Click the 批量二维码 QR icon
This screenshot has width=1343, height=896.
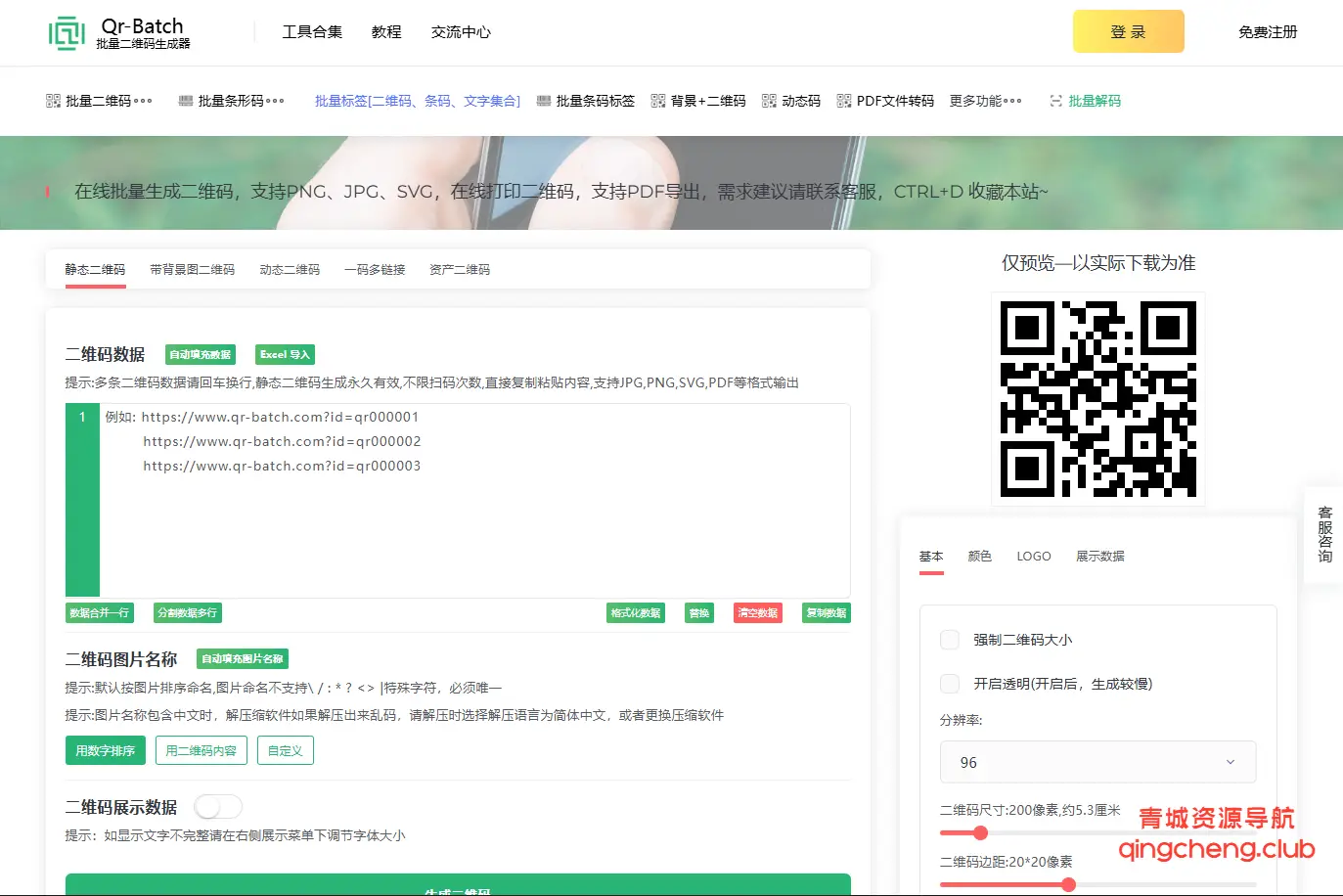[x=53, y=101]
